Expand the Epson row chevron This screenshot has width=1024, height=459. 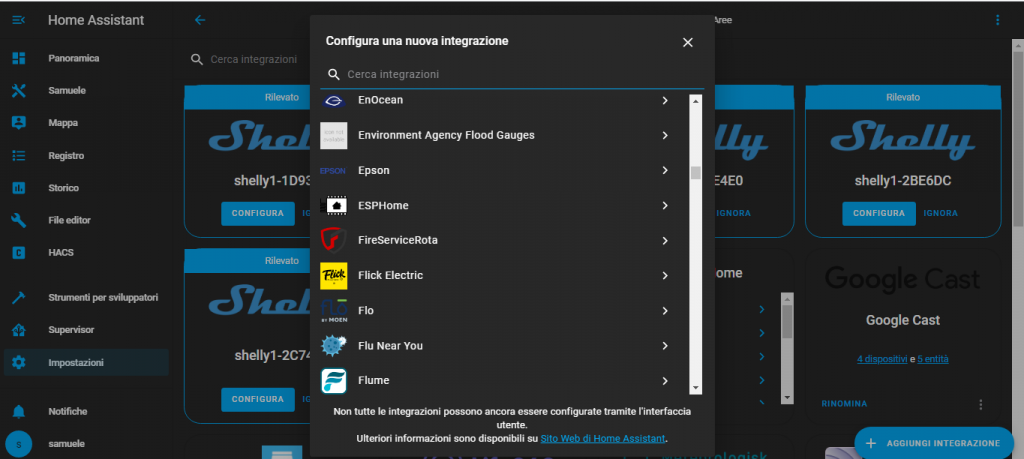[665, 170]
